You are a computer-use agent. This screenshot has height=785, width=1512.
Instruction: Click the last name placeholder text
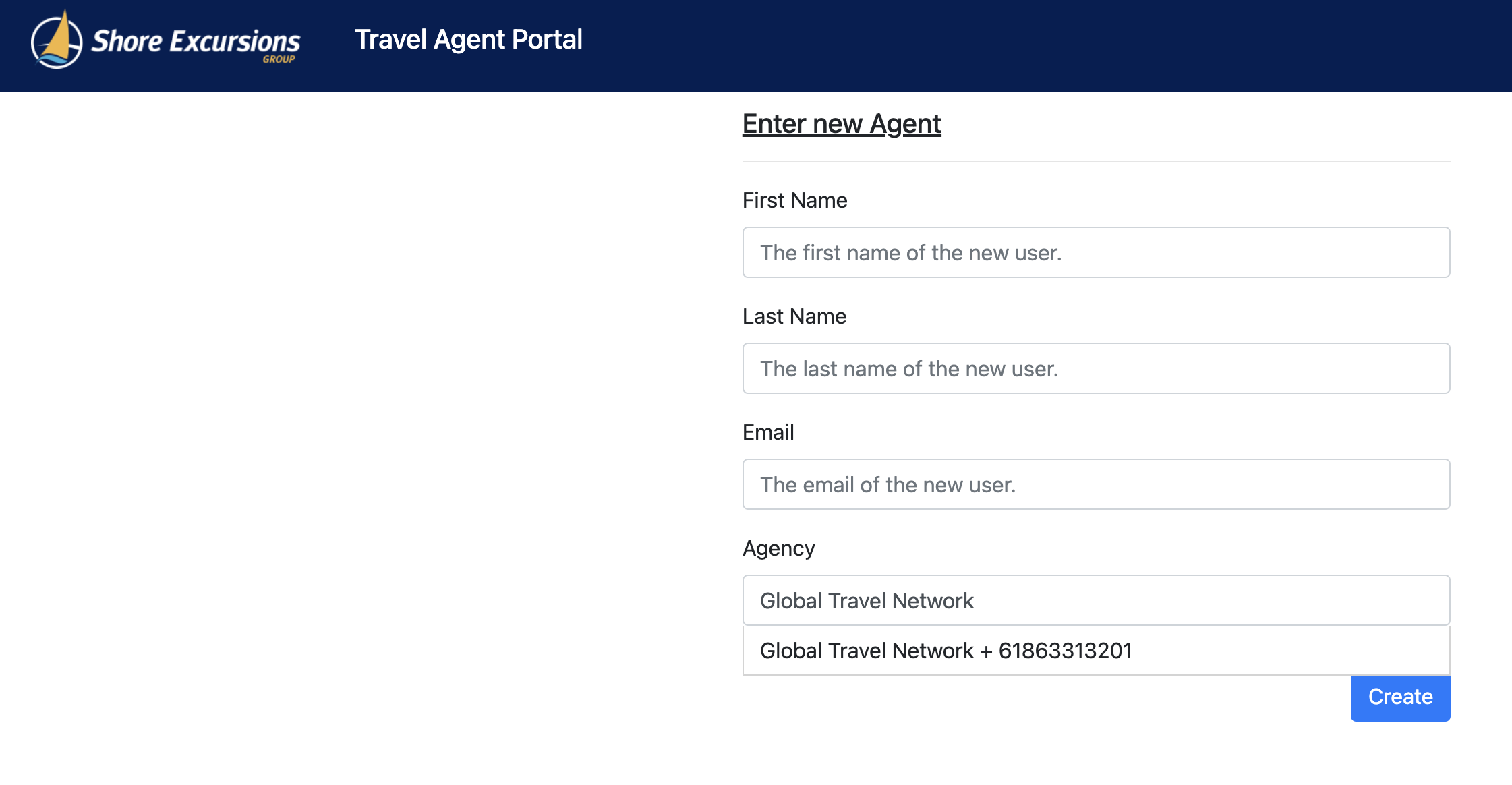909,369
